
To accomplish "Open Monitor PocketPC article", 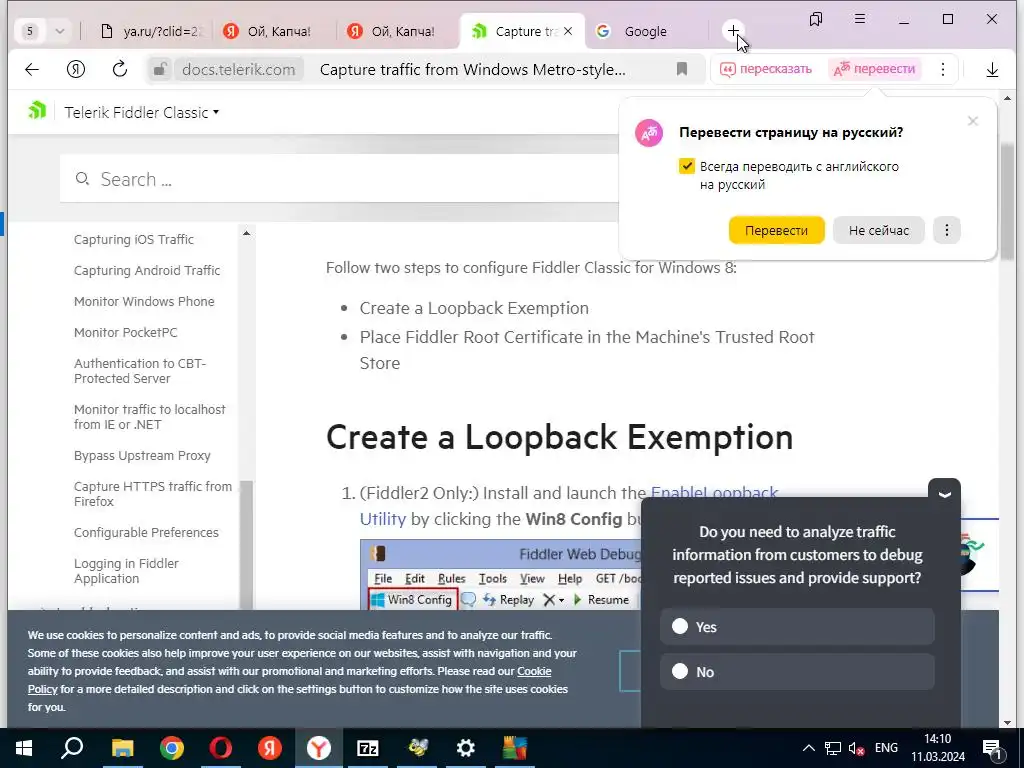I will point(125,332).
